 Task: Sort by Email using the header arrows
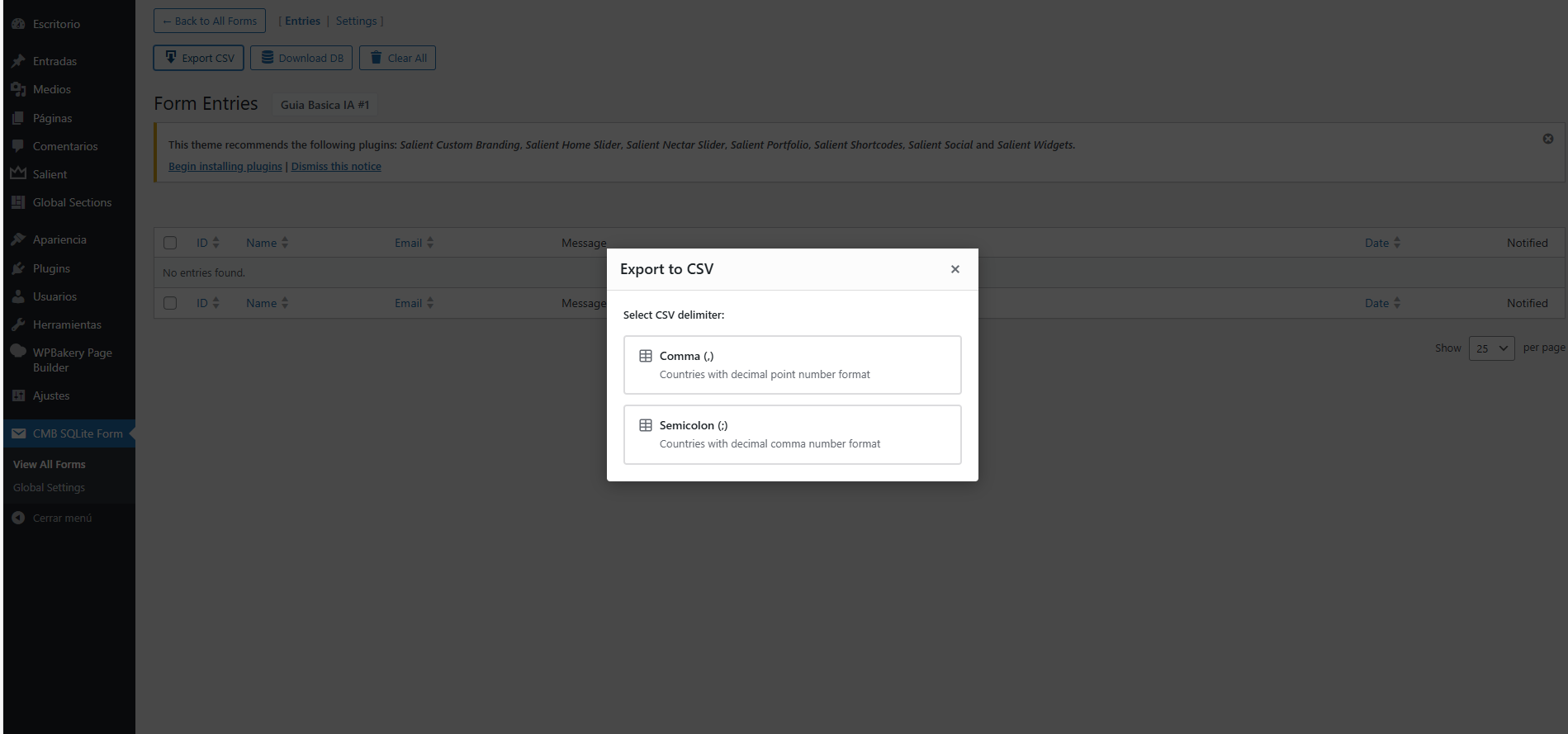click(430, 243)
